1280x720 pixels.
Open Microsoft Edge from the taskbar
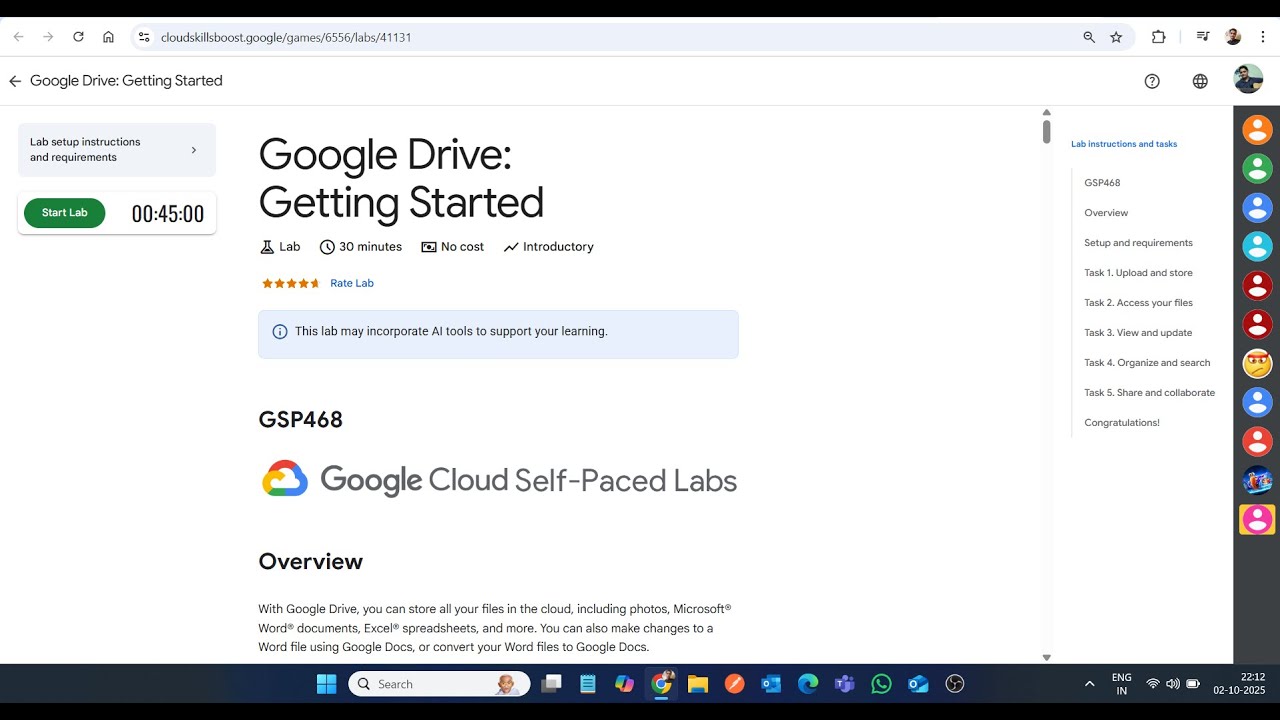[808, 684]
